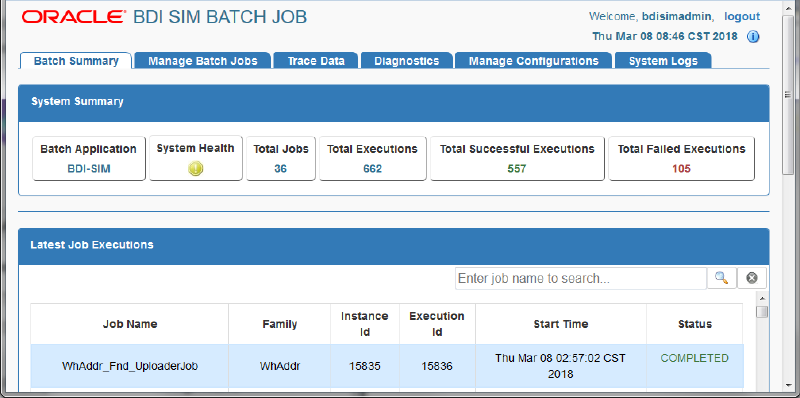800x398 pixels.
Task: Select the WhAddr_Fnd_UploaderJob row name
Action: [130, 366]
